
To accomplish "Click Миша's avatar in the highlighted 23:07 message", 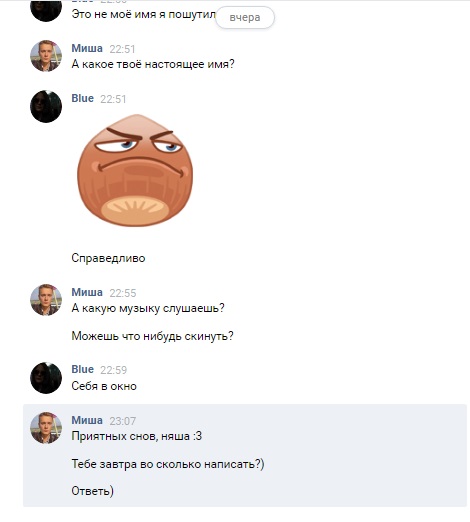I will point(46,428).
